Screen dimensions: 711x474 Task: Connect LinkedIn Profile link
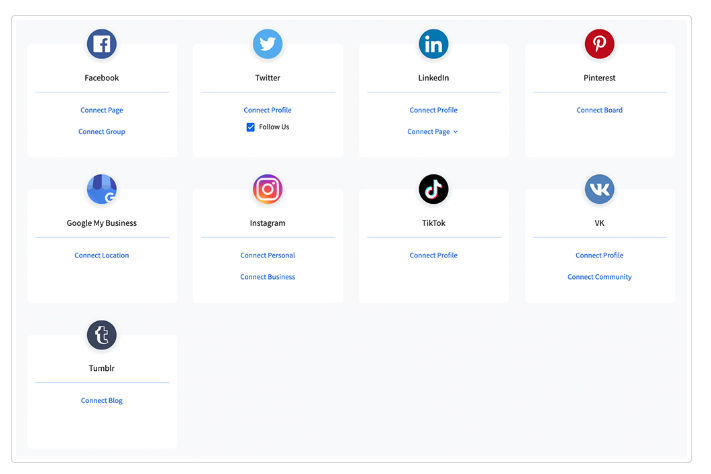[433, 110]
